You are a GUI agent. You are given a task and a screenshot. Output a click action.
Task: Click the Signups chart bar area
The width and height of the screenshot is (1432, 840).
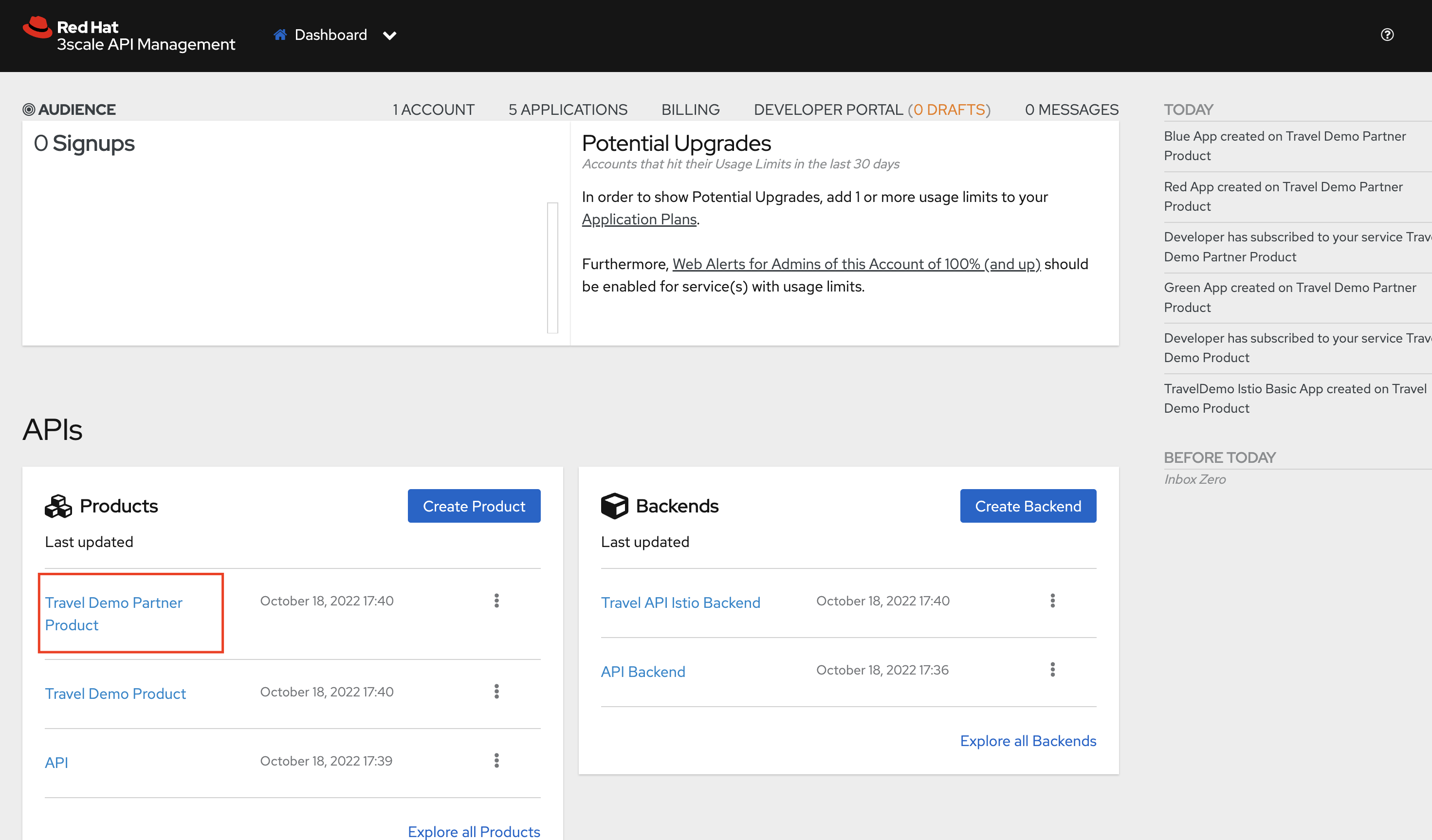(x=552, y=268)
